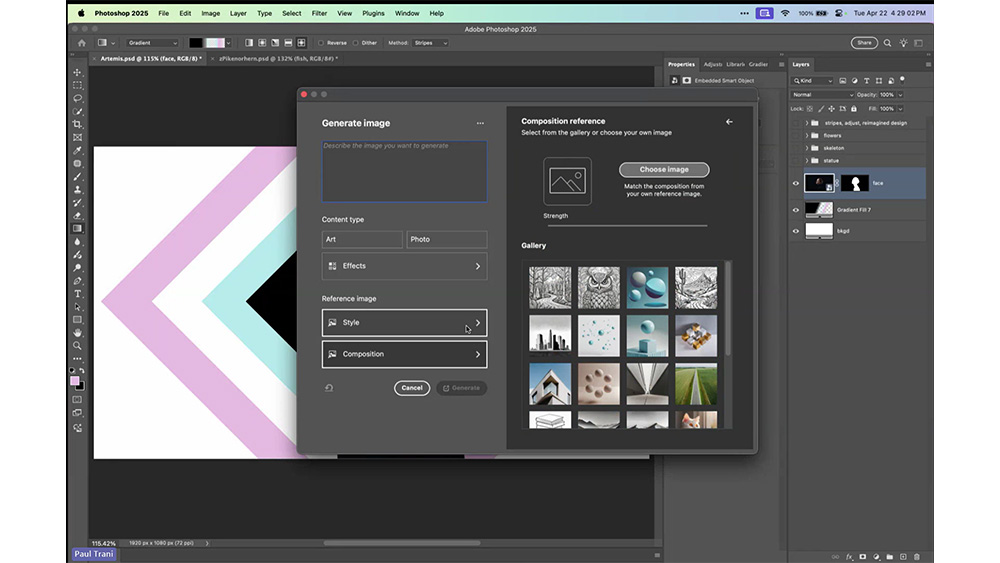
Task: Switch to the zPikenorhern.psd document tab
Action: (278, 59)
